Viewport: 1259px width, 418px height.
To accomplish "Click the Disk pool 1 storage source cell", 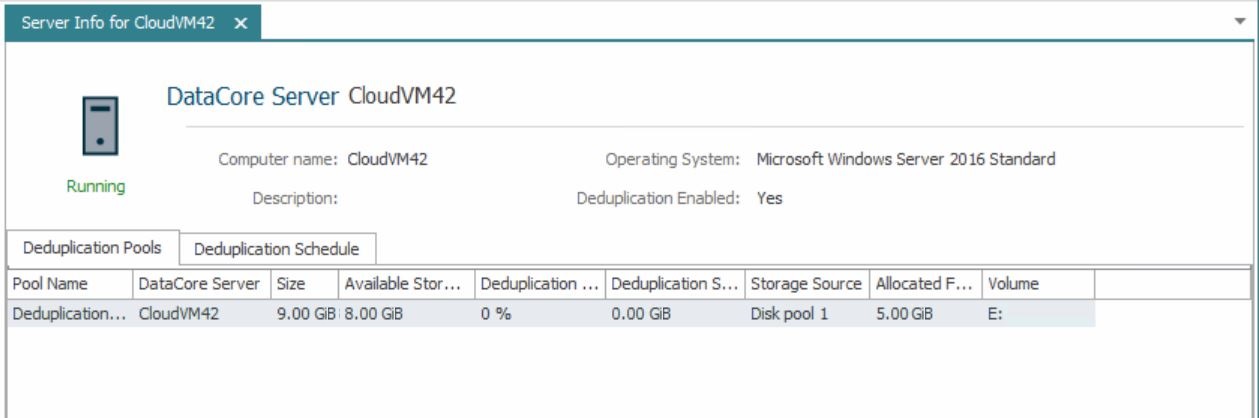I will pyautogui.click(x=789, y=314).
